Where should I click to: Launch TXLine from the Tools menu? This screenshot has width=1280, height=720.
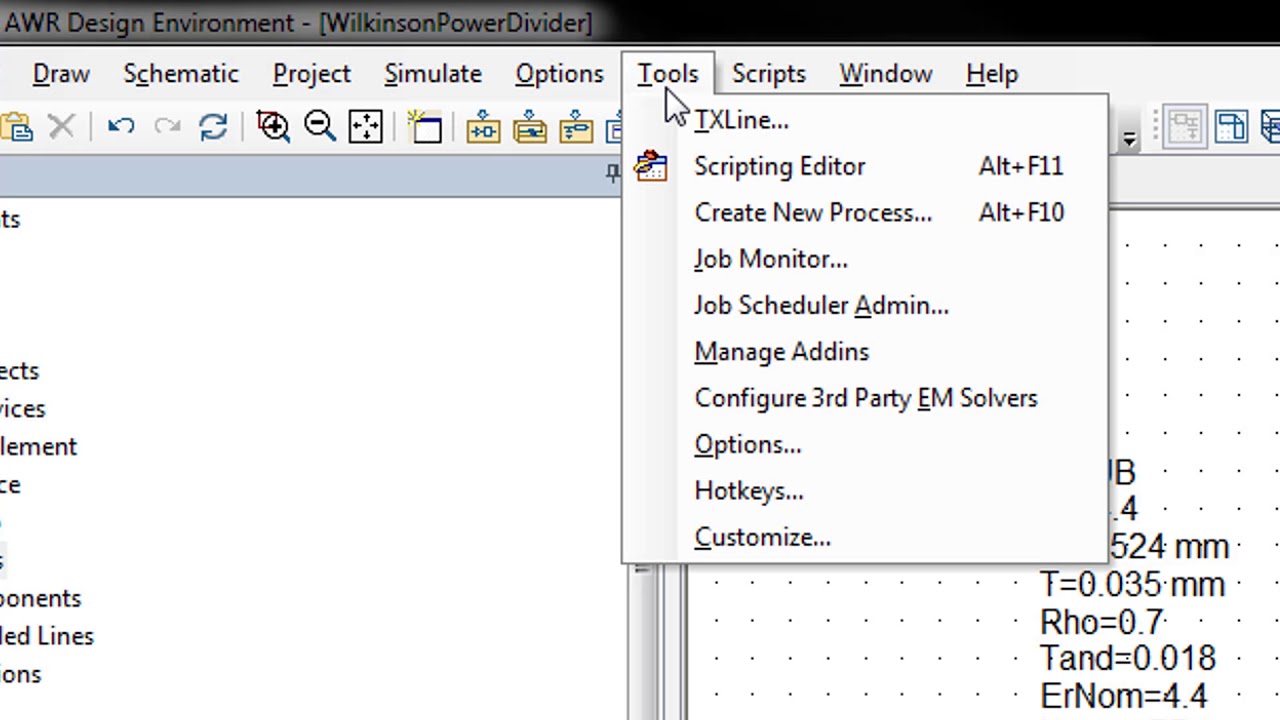[865, 120]
